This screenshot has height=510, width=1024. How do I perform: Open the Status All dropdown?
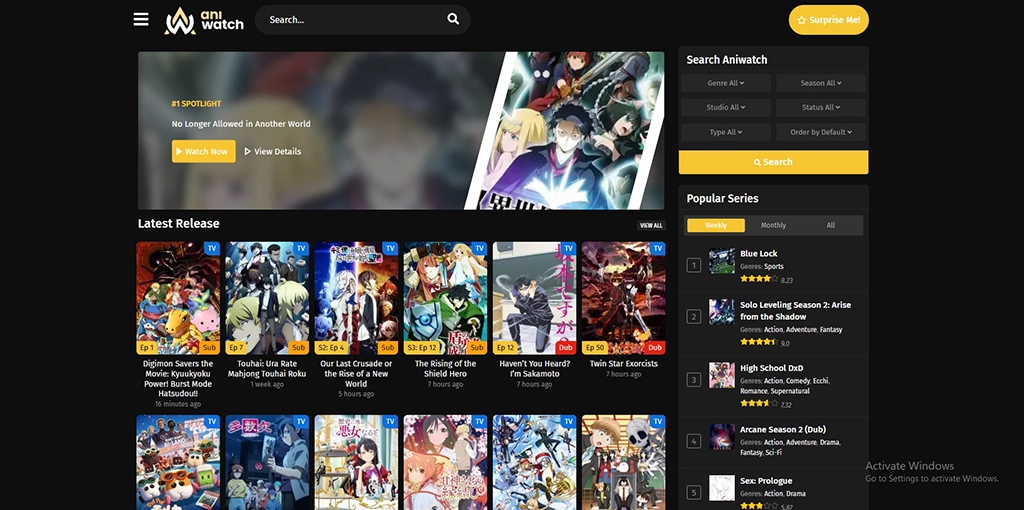pyautogui.click(x=821, y=107)
